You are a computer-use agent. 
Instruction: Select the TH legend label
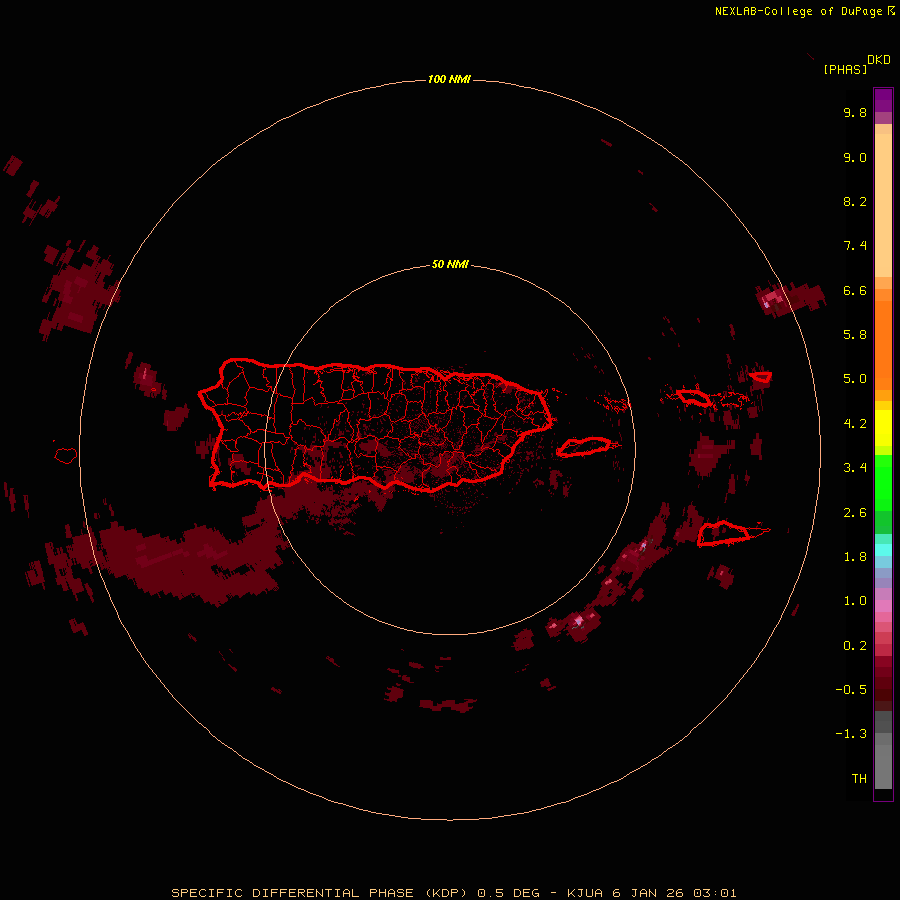[859, 779]
